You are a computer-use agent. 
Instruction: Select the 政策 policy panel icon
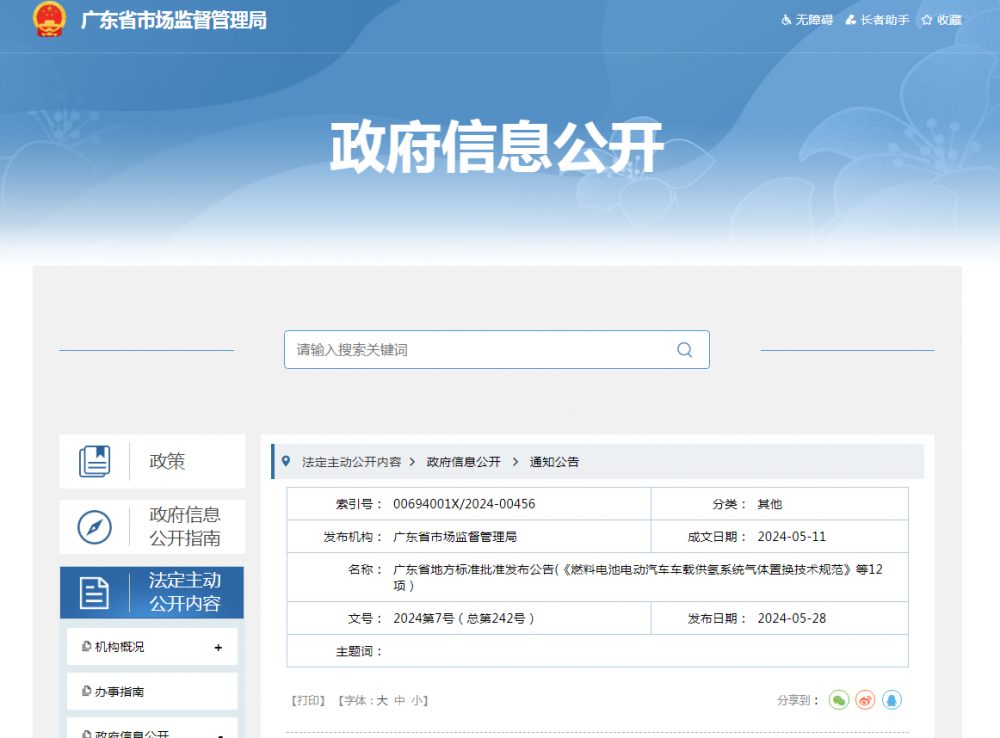[x=95, y=460]
